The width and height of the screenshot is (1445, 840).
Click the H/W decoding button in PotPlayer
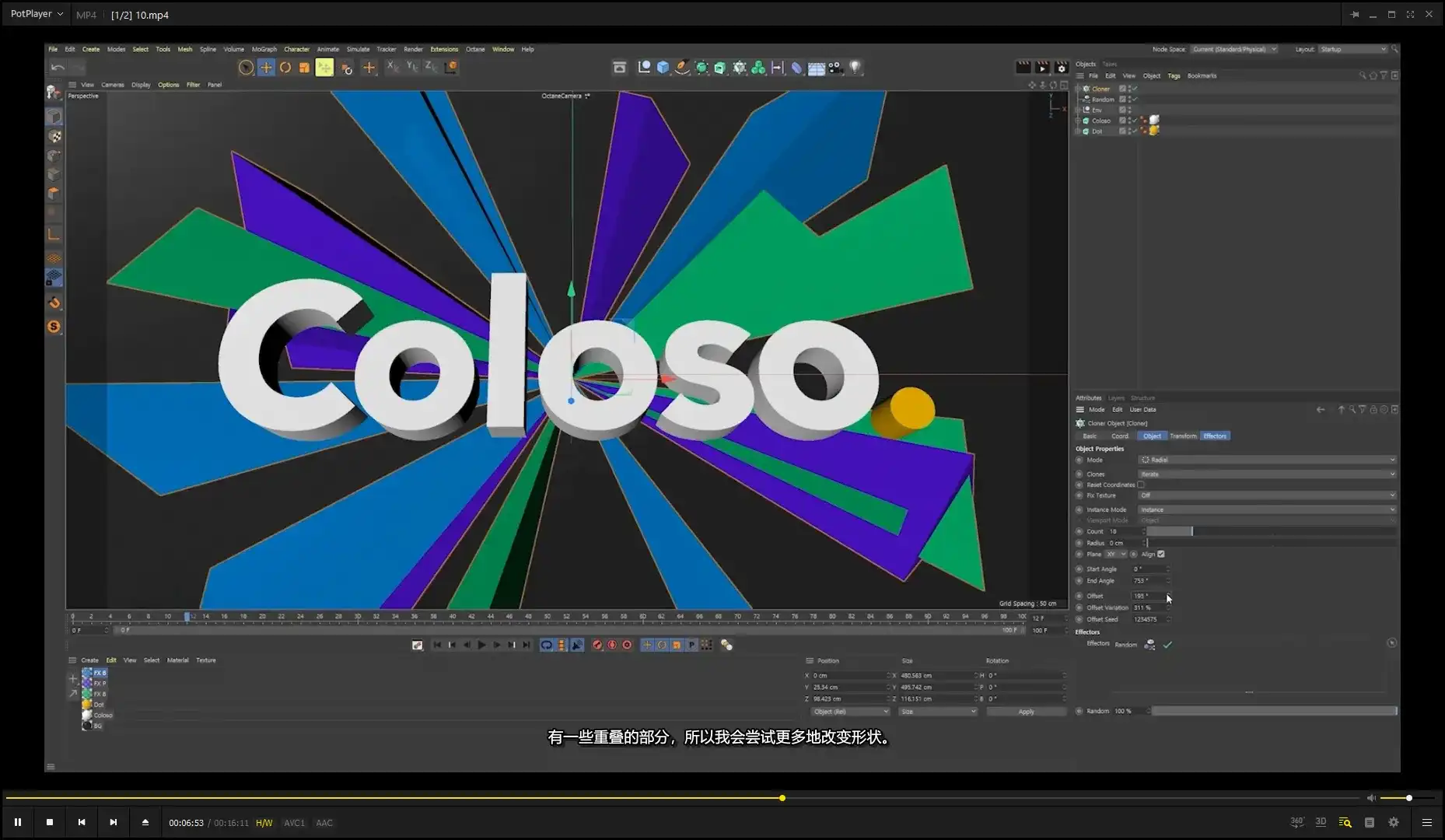pos(264,822)
